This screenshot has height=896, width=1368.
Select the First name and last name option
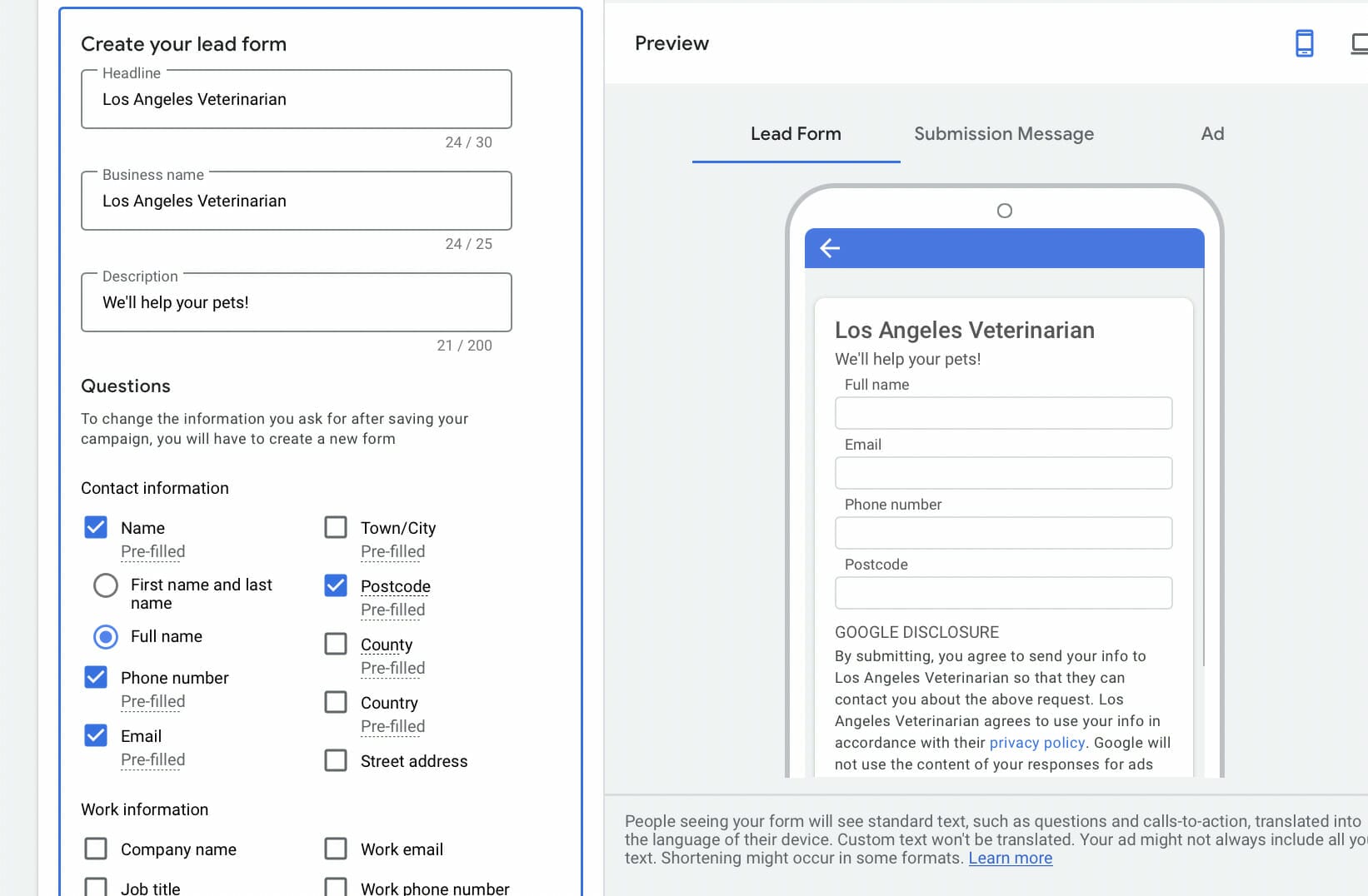(x=105, y=585)
